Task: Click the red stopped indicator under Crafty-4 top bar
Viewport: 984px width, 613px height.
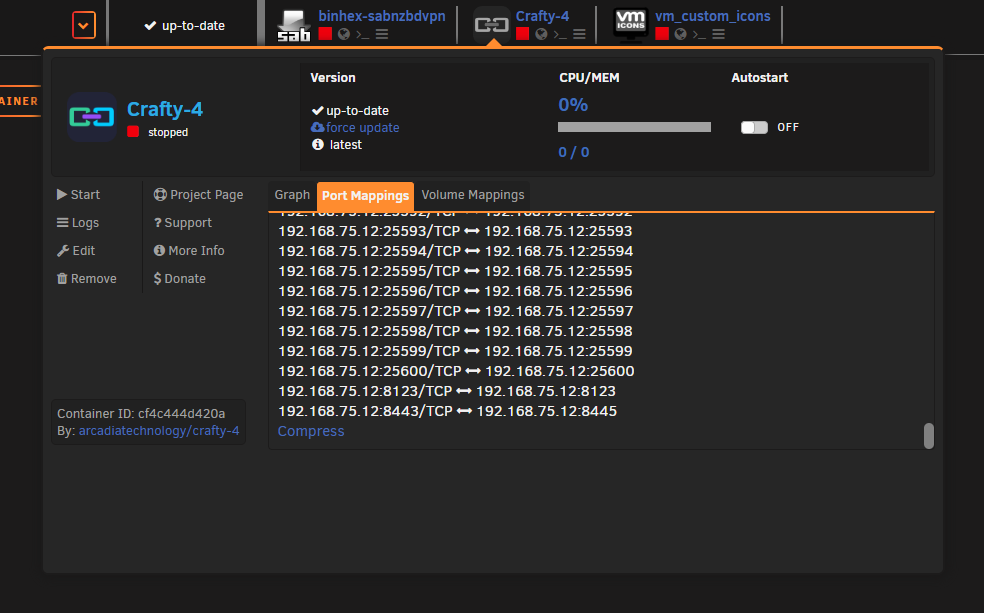Action: [x=522, y=34]
